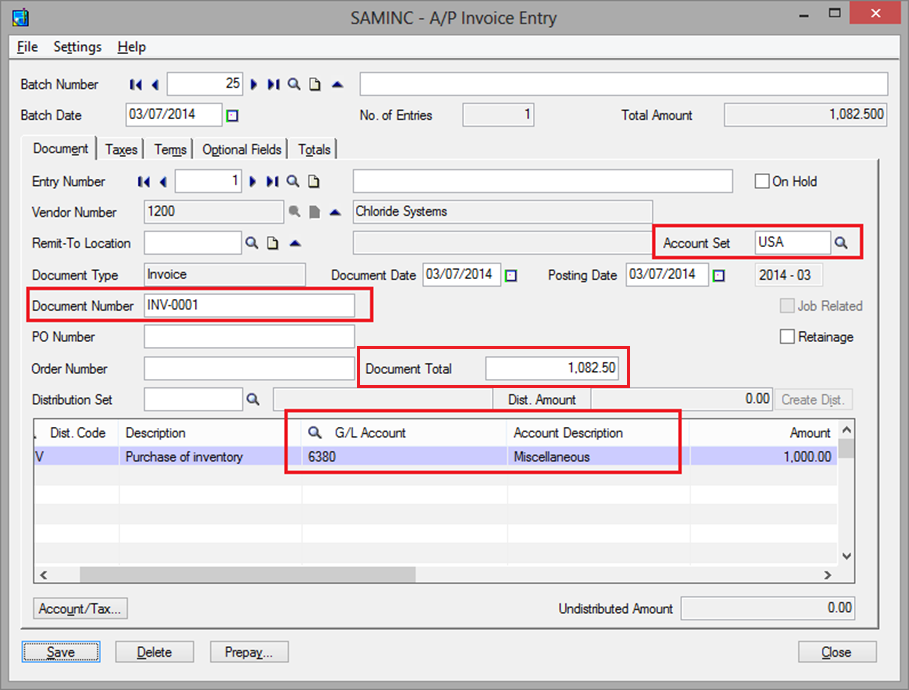Screen dimensions: 909x690
Task: Click the Account Set field
Action: [x=792, y=242]
